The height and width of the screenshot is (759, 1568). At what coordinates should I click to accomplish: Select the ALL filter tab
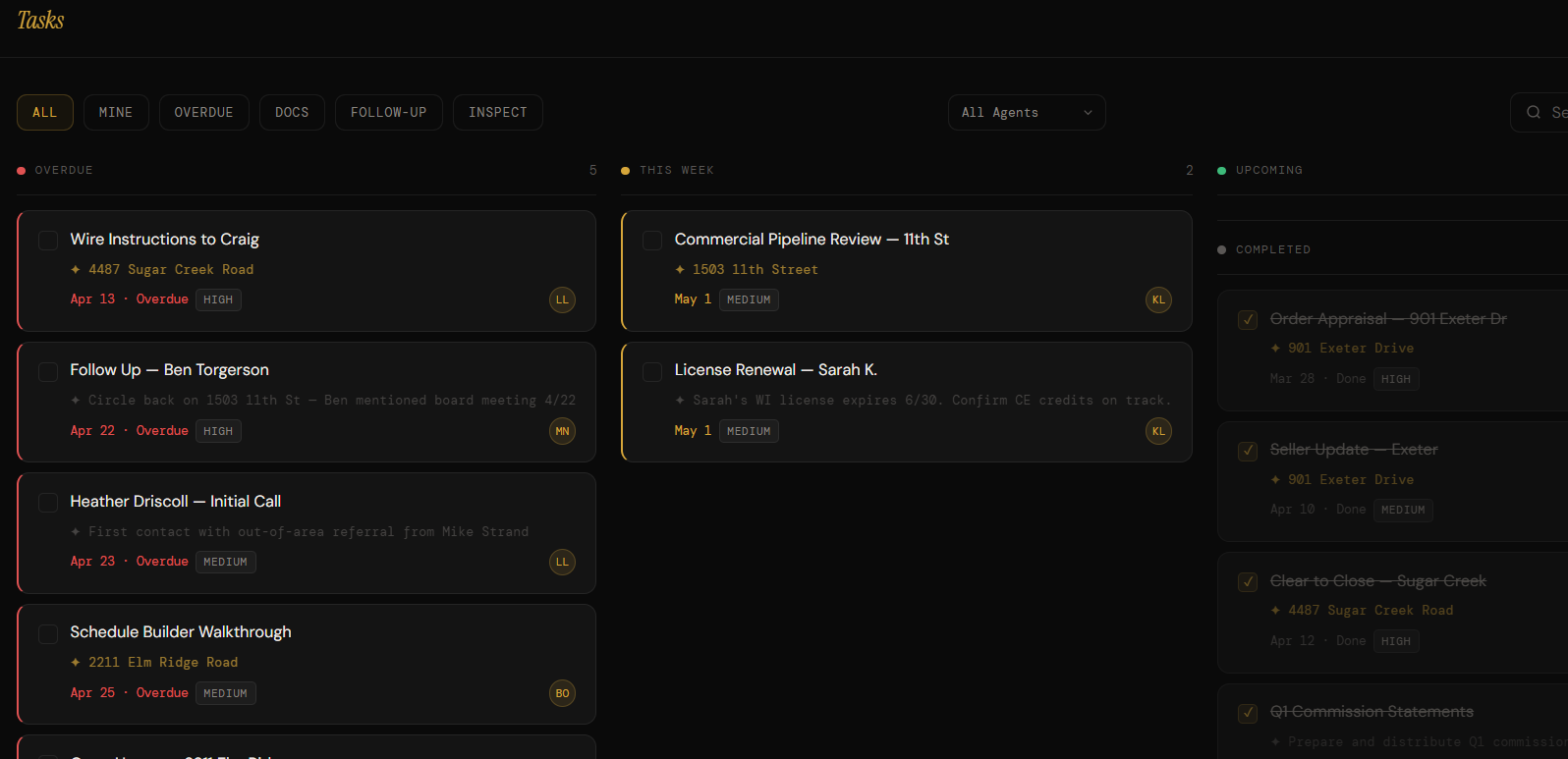tap(45, 113)
